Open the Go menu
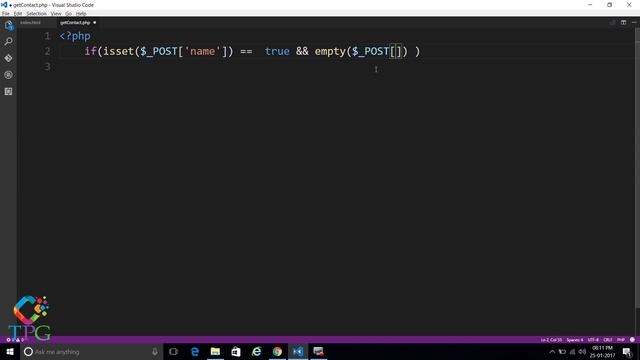The width and height of the screenshot is (640, 360). 68,13
